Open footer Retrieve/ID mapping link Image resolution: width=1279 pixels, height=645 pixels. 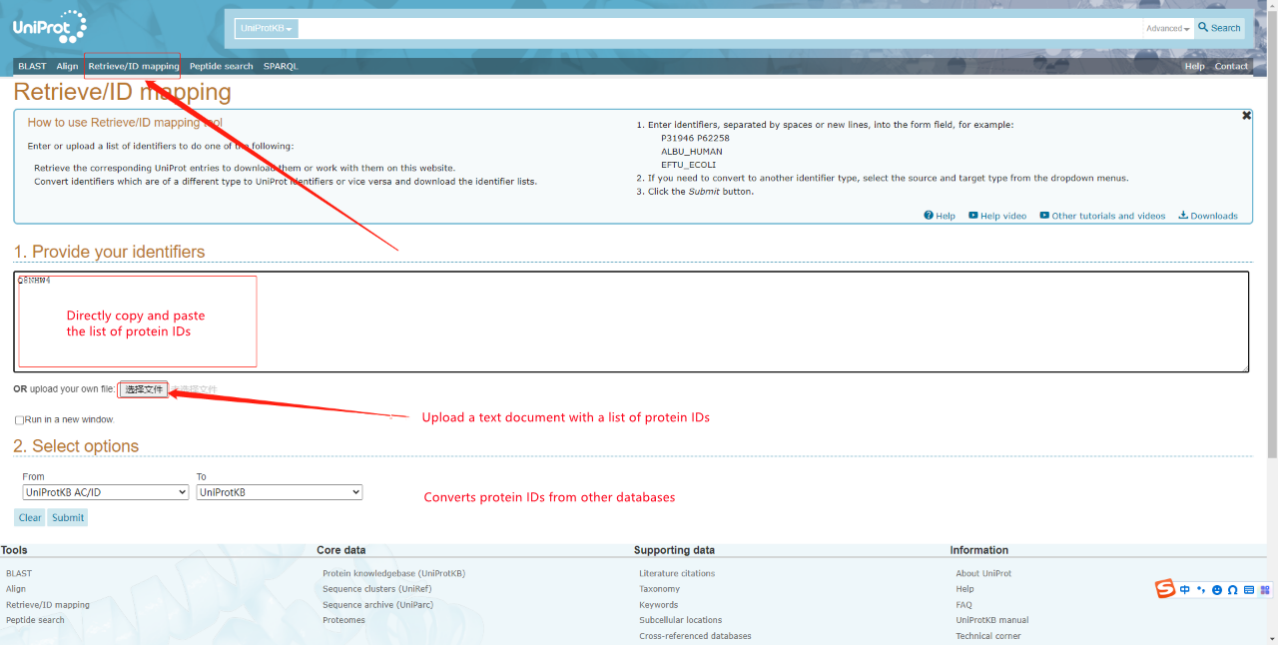tap(48, 605)
